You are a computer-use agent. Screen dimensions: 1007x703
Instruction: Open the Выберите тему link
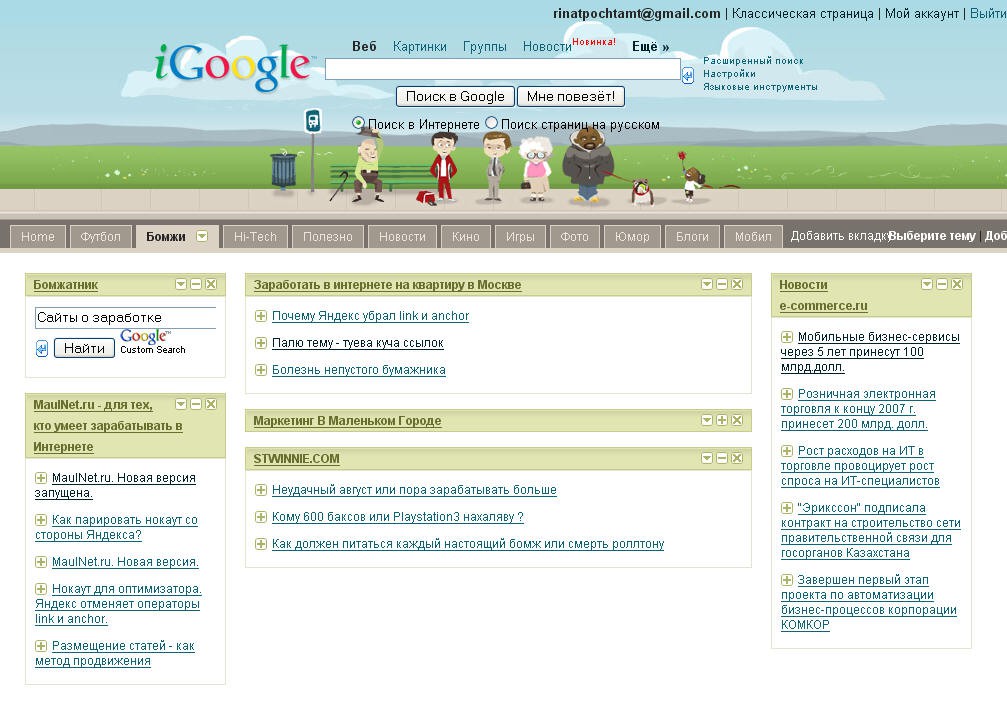point(932,236)
